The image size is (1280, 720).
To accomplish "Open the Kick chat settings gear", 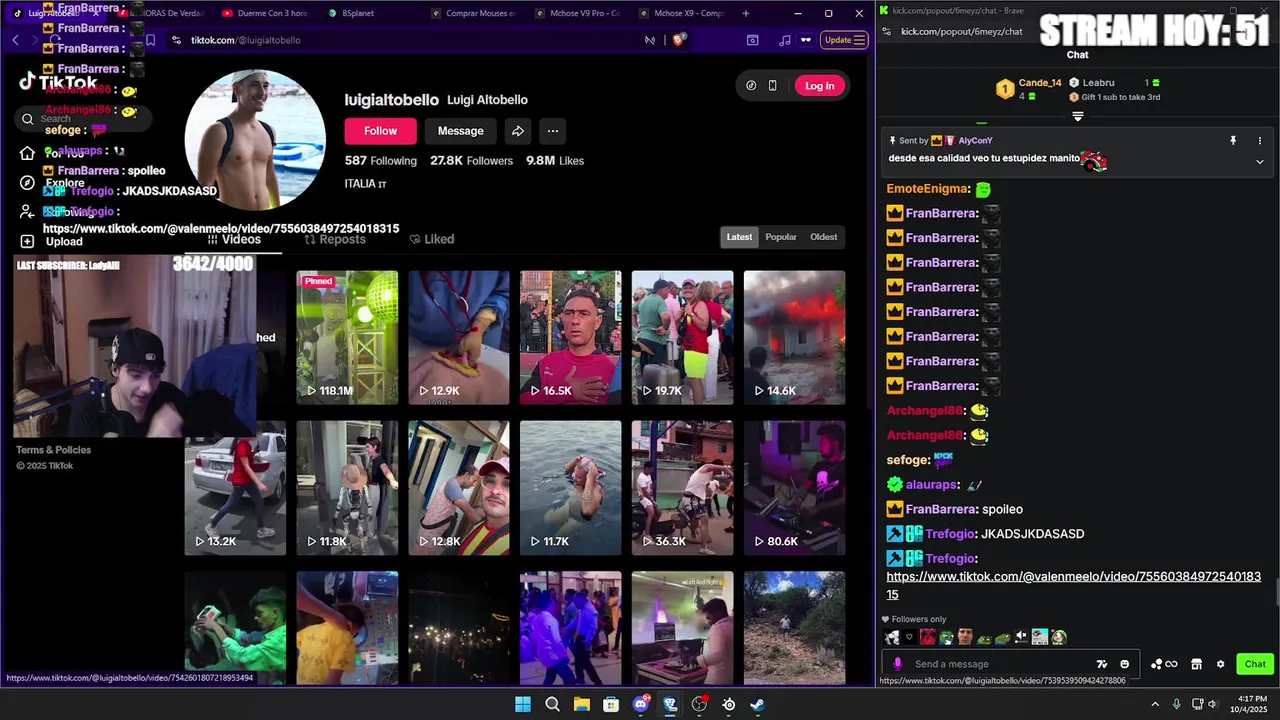I will [x=1220, y=664].
